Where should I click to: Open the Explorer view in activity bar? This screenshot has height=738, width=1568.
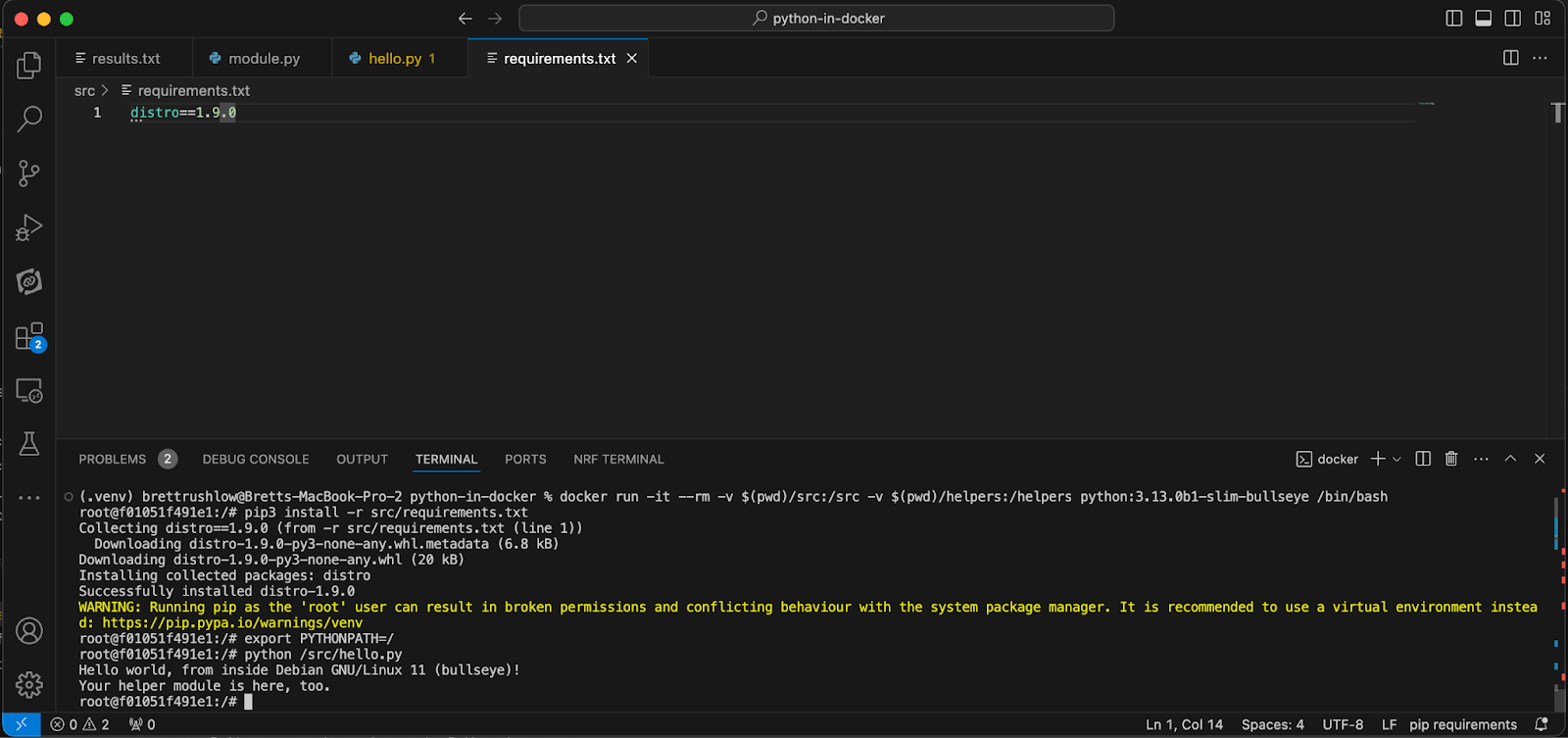[x=29, y=66]
